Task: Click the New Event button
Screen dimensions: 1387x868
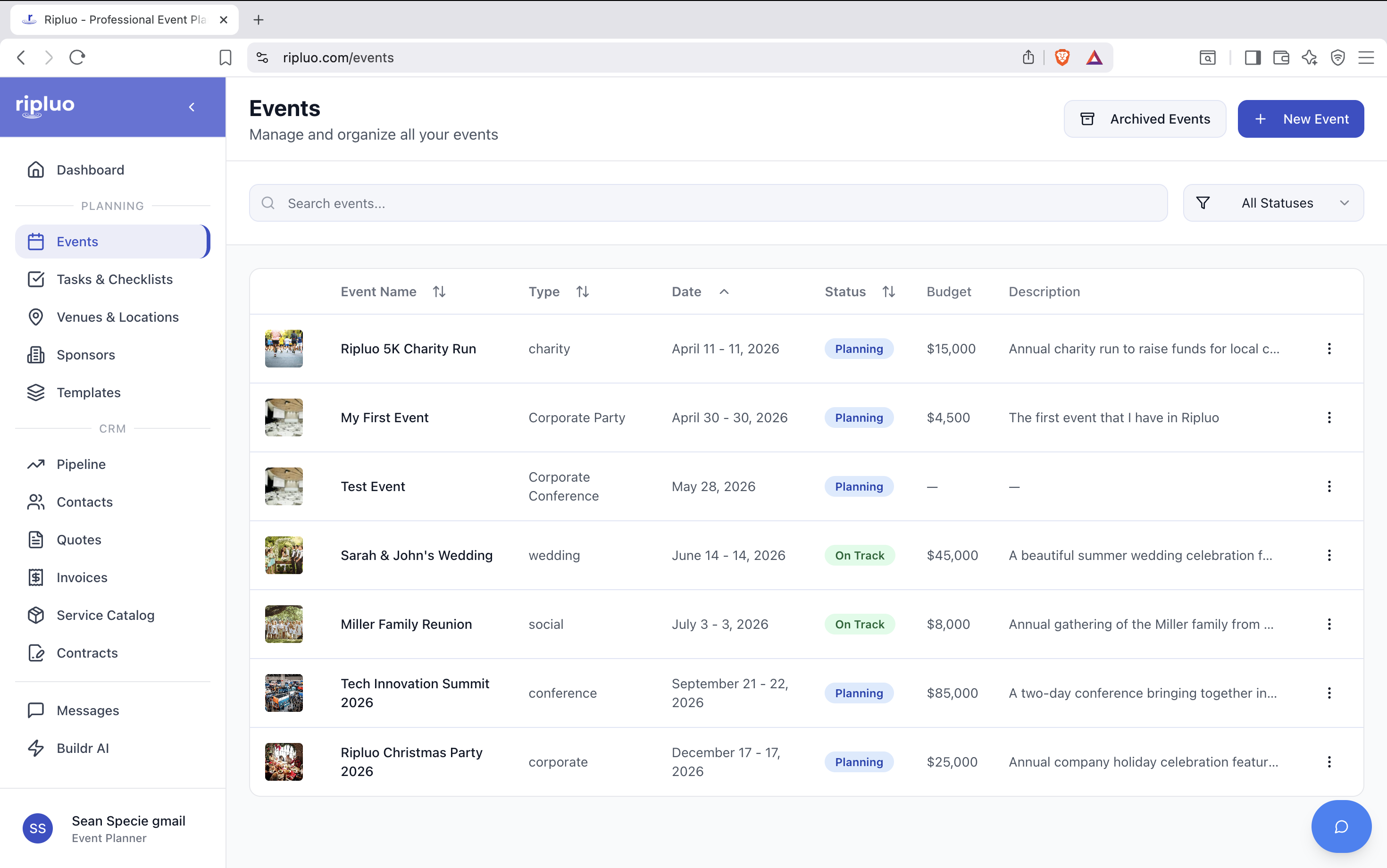Action: click(1300, 119)
